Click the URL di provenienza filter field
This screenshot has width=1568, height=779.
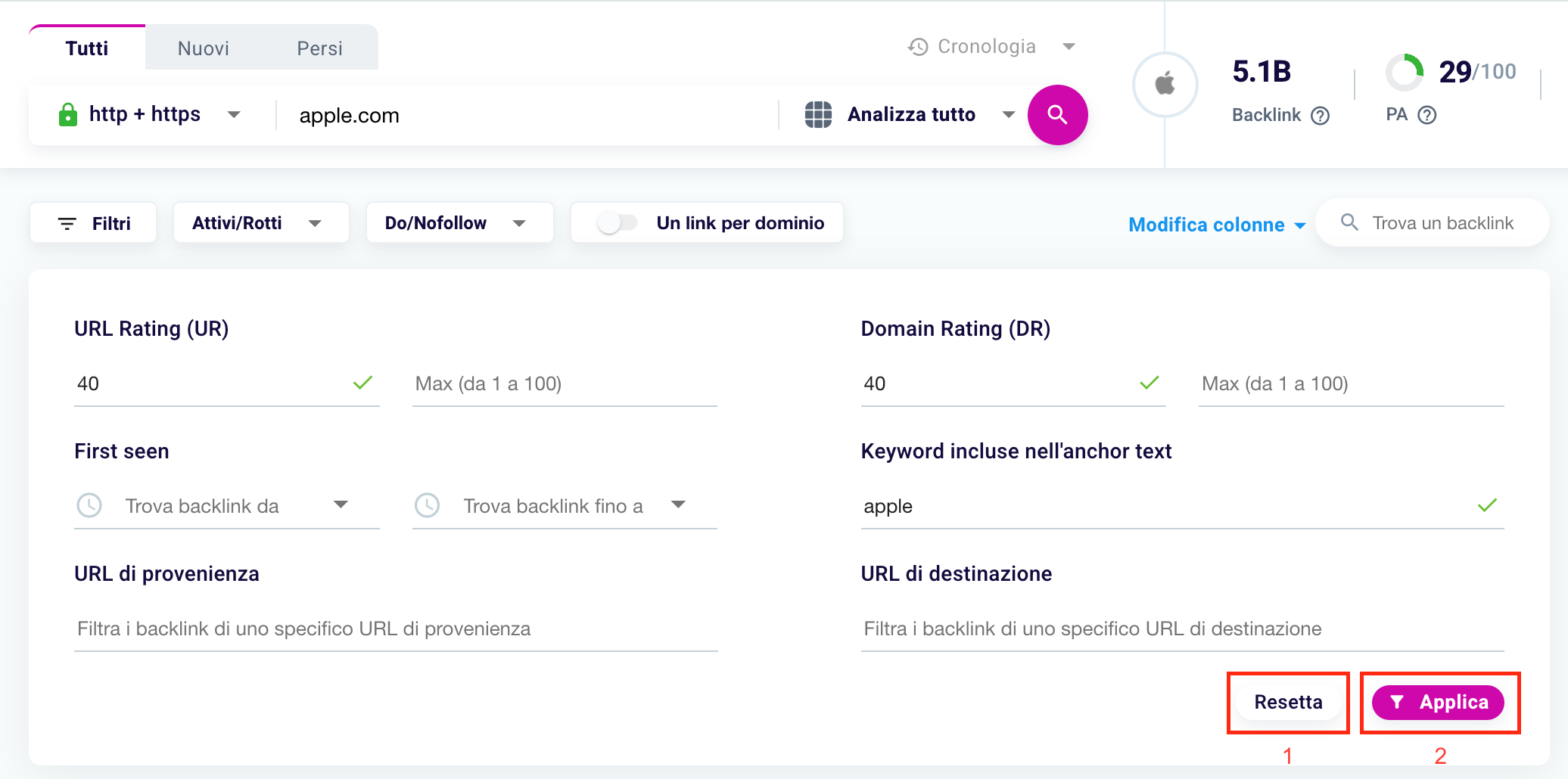(396, 628)
